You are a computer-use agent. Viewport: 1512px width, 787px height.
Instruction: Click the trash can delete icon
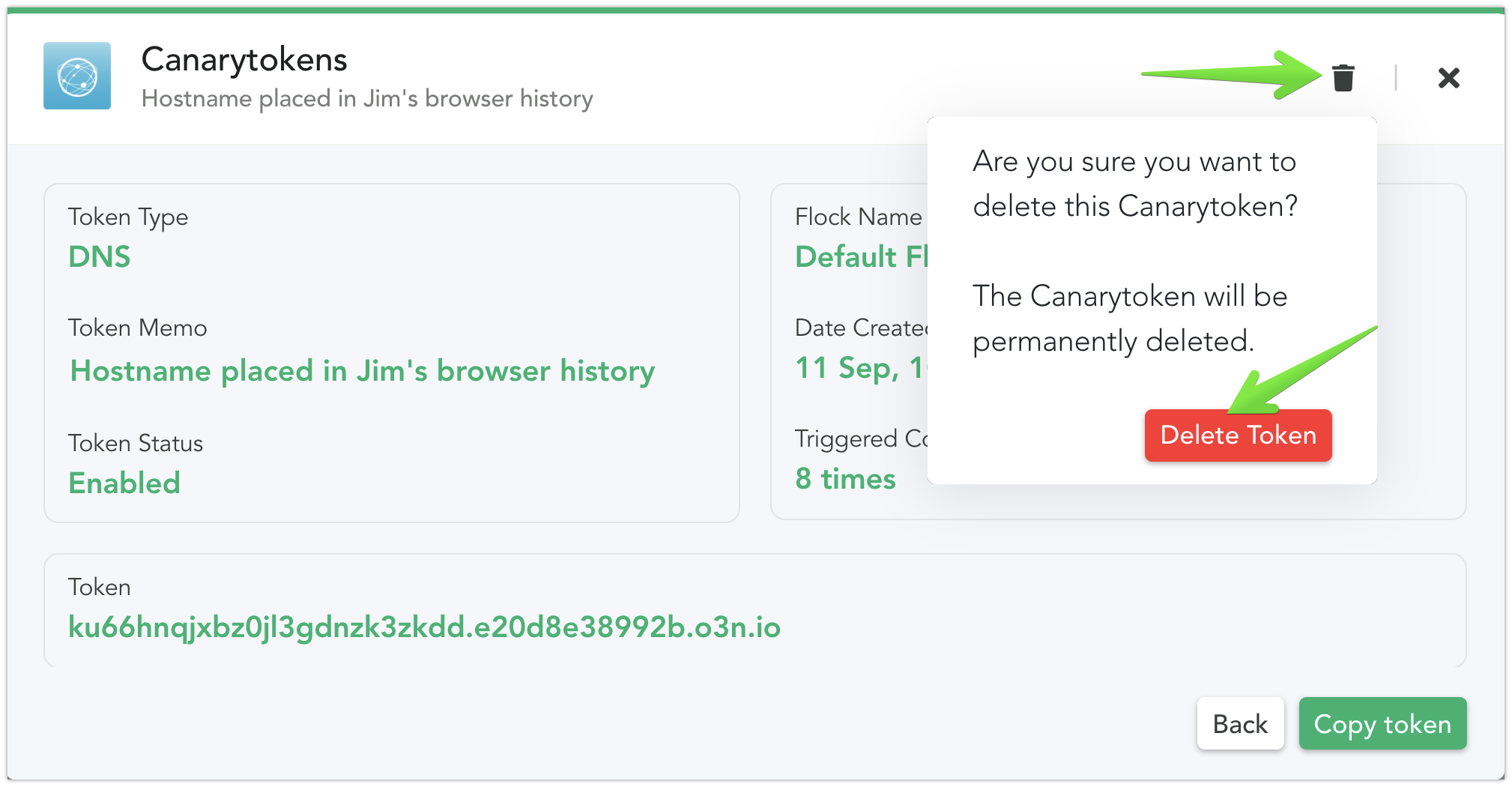point(1343,77)
